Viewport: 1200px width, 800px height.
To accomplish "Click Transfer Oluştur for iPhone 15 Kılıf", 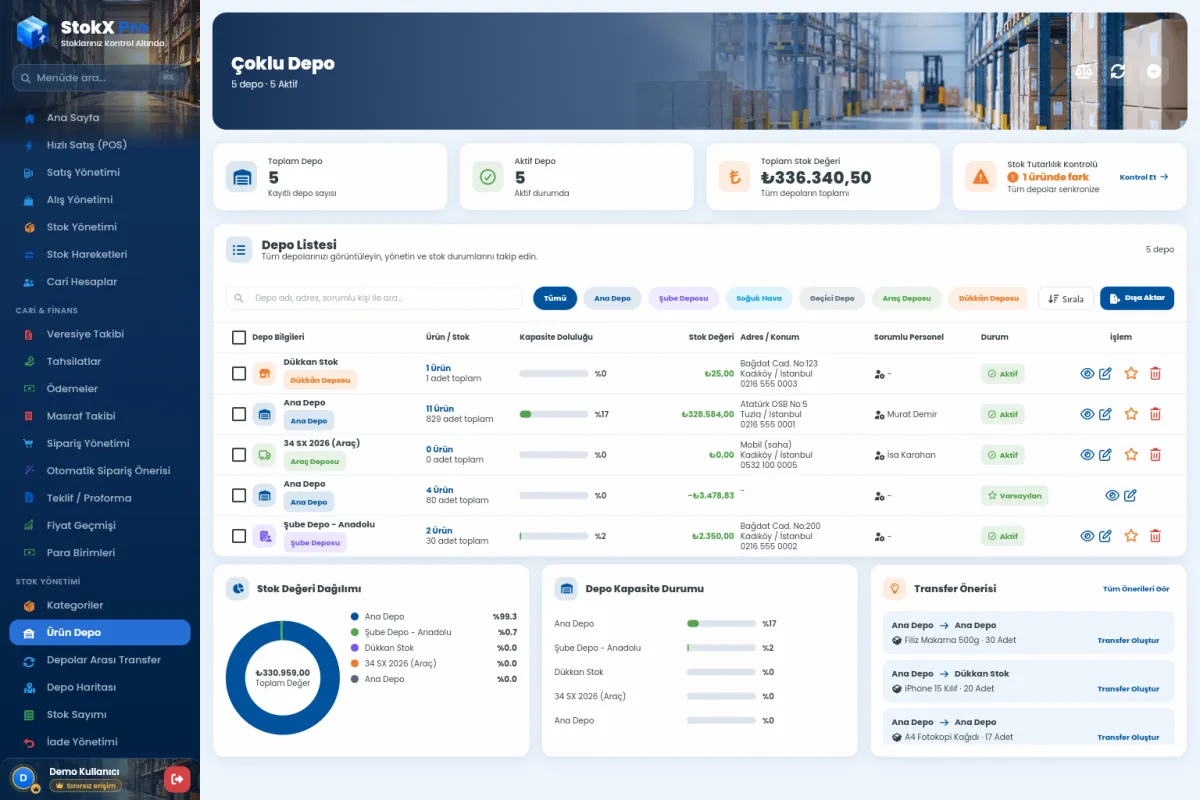I will [1128, 689].
